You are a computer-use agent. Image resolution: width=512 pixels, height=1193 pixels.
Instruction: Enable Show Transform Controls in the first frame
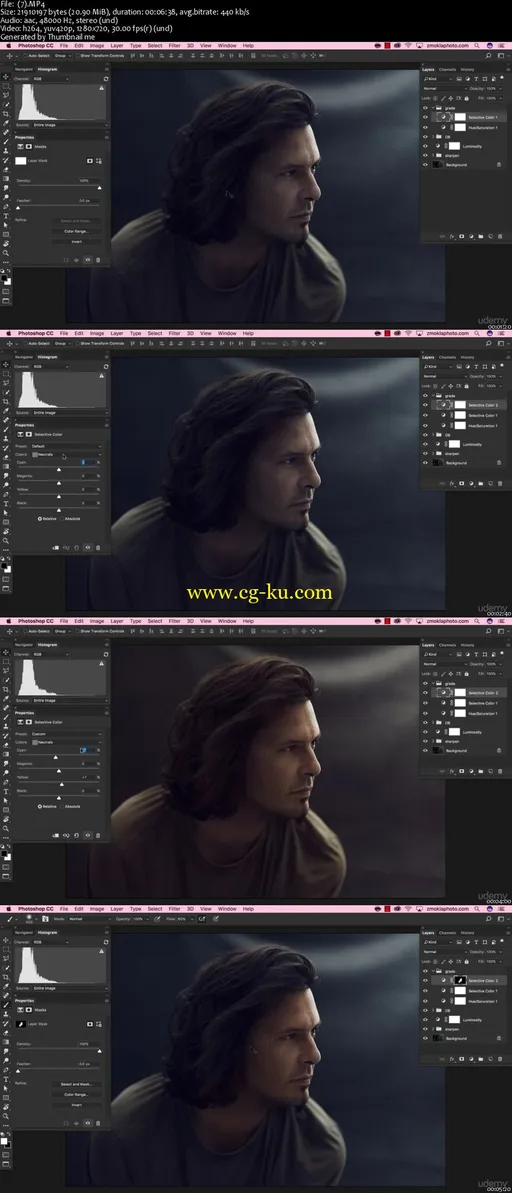[x=77, y=56]
